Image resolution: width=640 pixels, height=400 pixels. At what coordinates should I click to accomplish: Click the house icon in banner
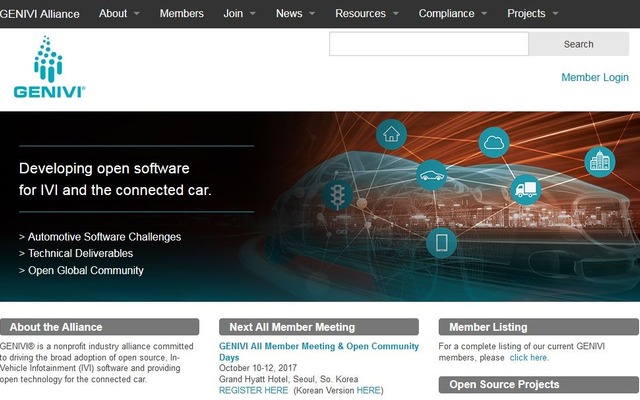(x=391, y=134)
